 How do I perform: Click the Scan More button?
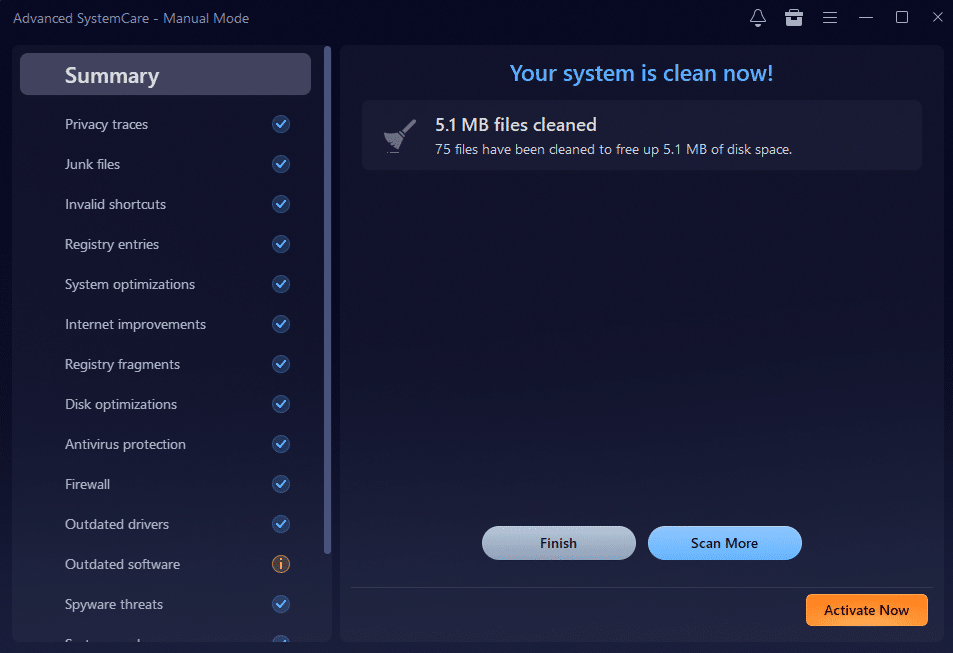[x=724, y=543]
